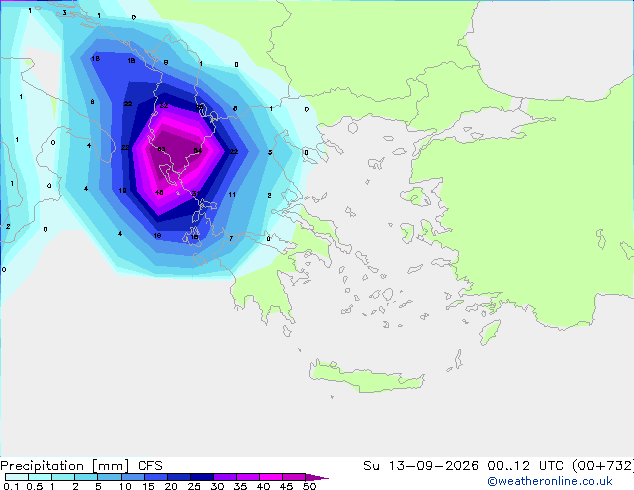This screenshot has height=490, width=634.
Task: Open the weatheronline.co.uk copyright link
Action: point(550,481)
